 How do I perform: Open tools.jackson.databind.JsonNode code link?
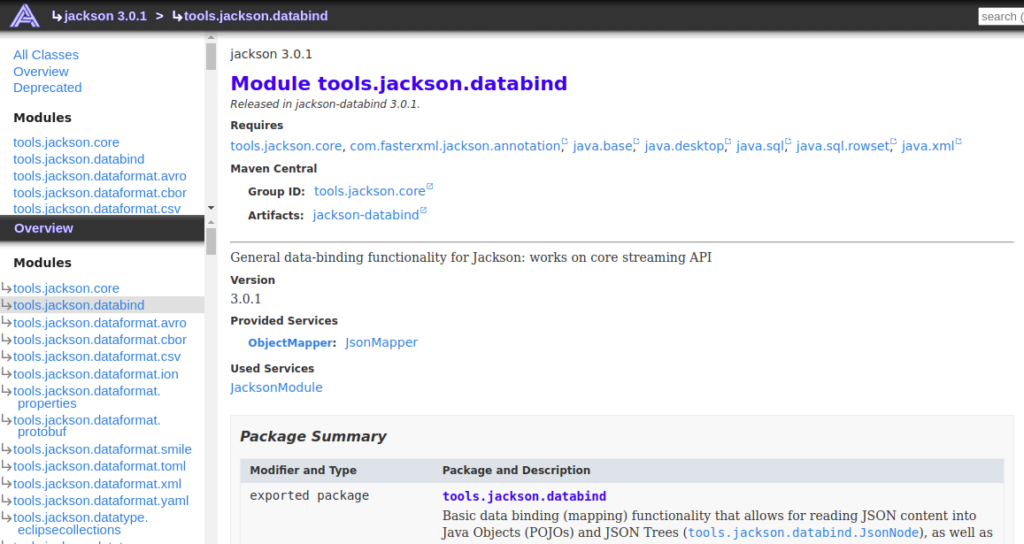pyautogui.click(x=803, y=533)
